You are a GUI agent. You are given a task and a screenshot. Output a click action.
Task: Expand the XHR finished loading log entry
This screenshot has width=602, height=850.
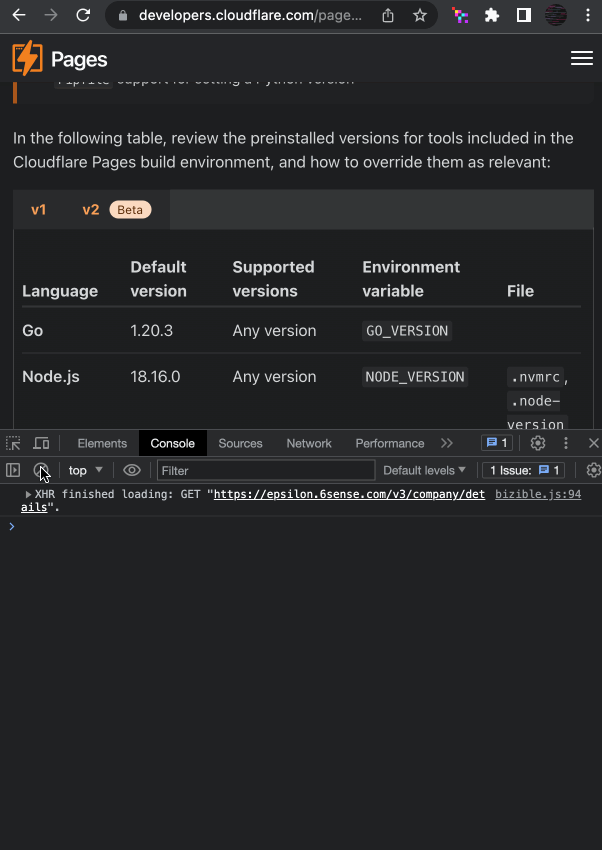[x=28, y=494]
